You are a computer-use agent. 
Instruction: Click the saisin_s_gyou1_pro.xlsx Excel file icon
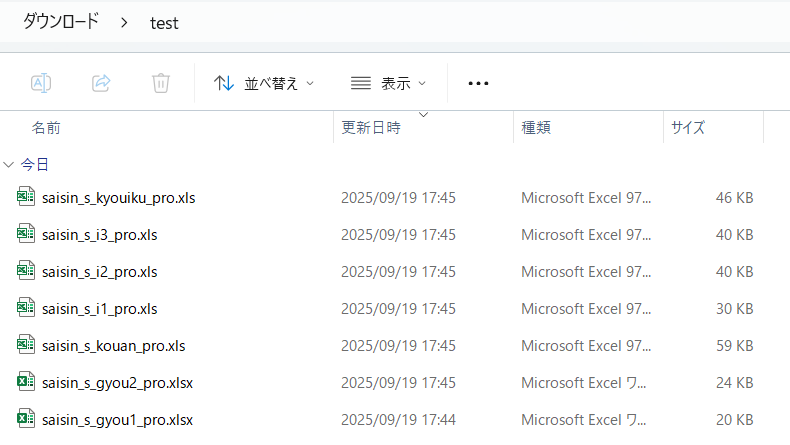[26, 418]
